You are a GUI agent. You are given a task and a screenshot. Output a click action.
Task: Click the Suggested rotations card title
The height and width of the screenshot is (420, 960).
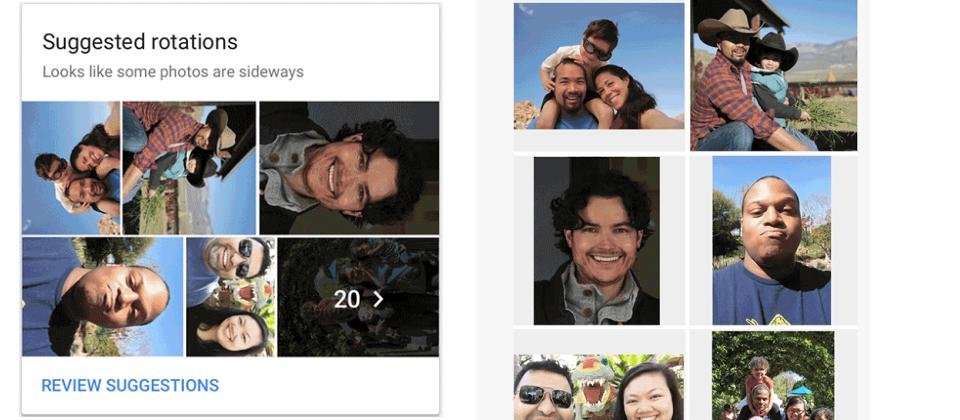(x=140, y=42)
